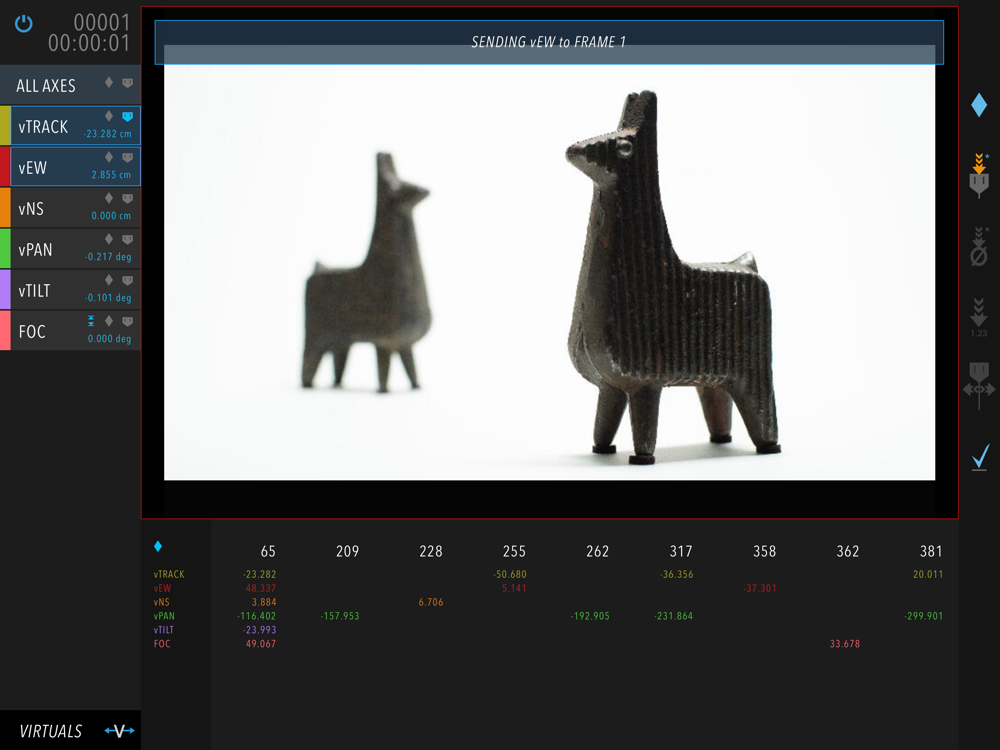The width and height of the screenshot is (1000, 750).
Task: Select keyframe column 255
Action: (x=514, y=551)
